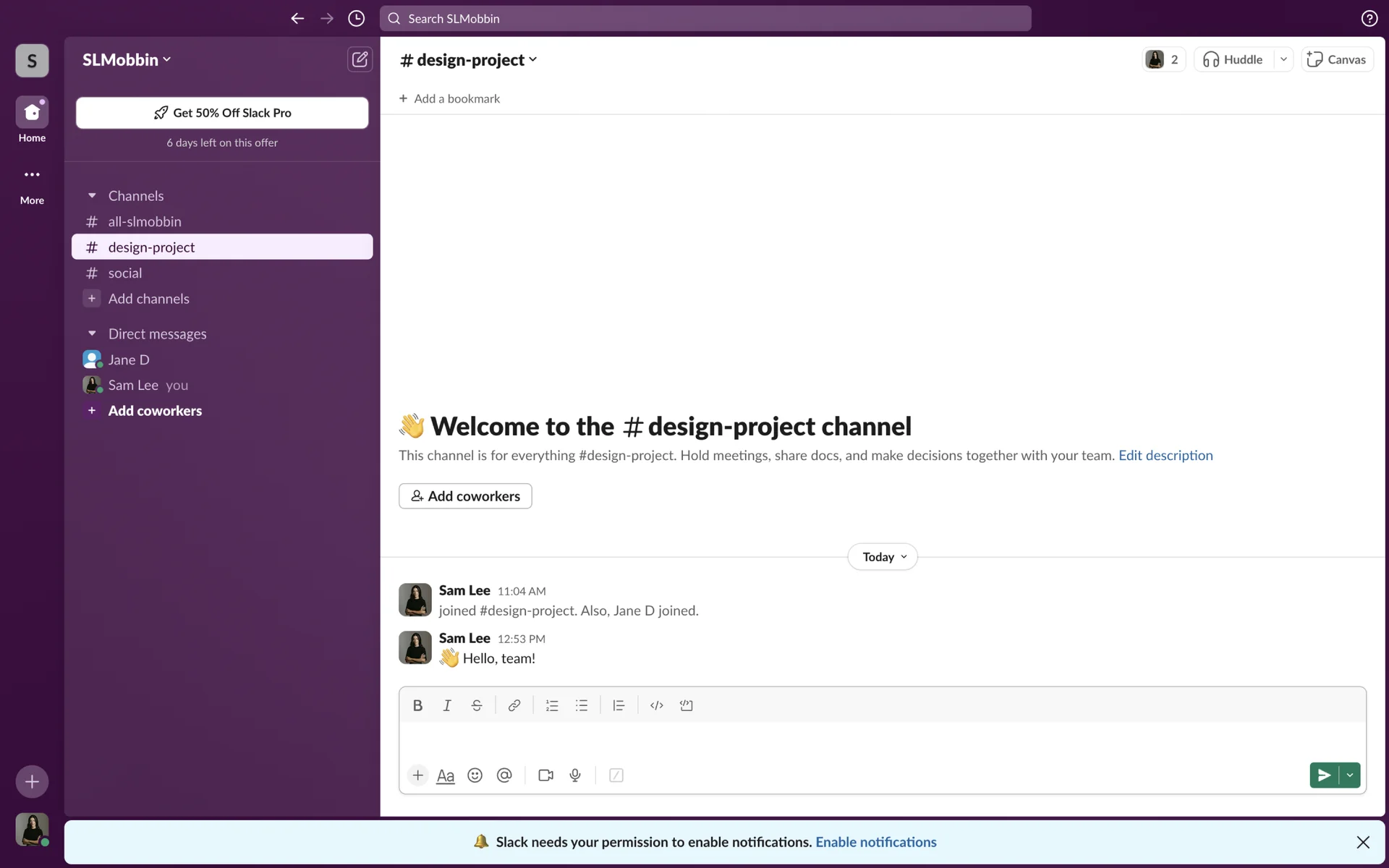Record an audio clip microphone icon
Screen dimensions: 1389x868
click(575, 775)
